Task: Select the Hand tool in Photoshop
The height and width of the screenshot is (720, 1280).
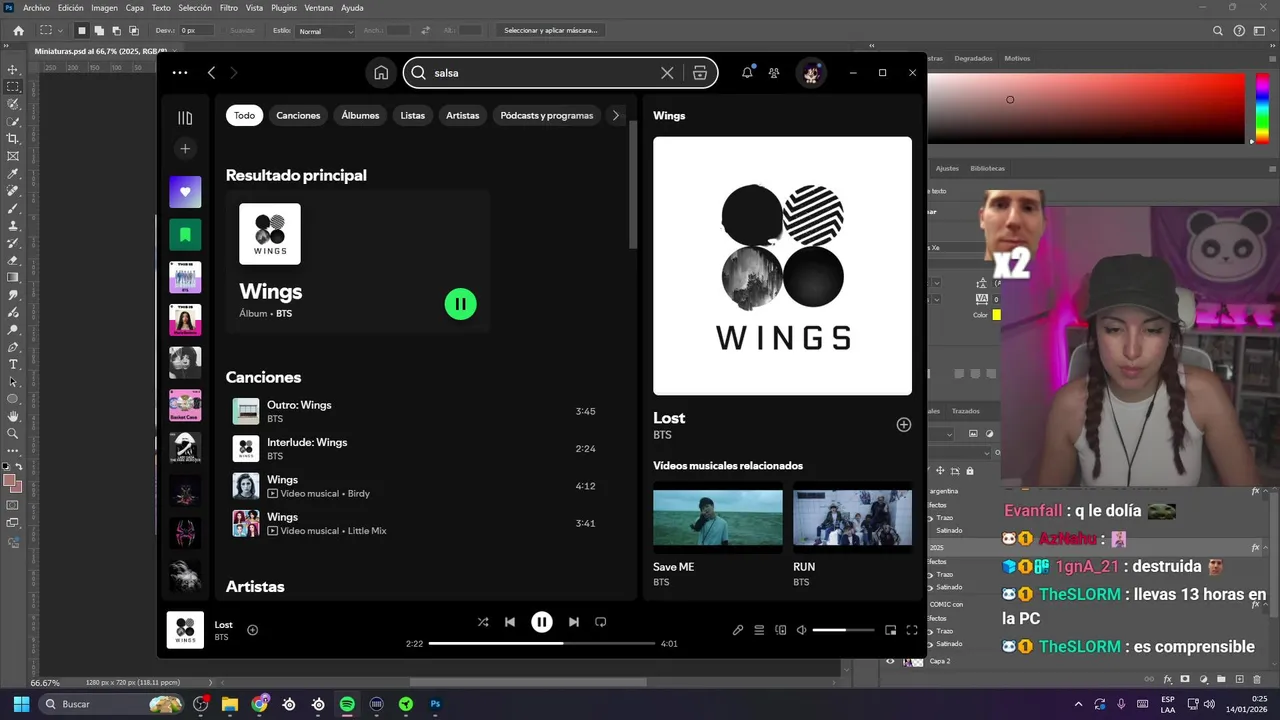Action: (13, 416)
